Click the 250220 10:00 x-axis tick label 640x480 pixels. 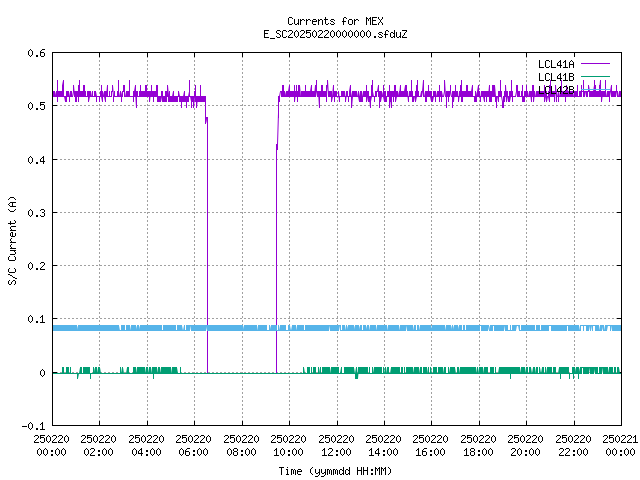coord(289,445)
